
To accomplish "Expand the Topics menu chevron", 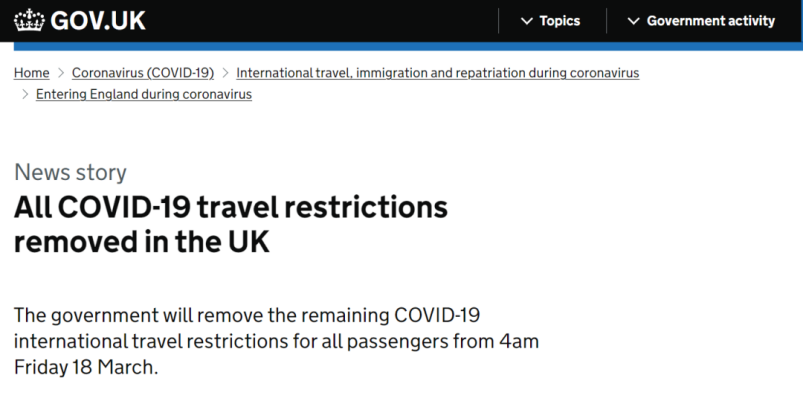I will click(x=526, y=21).
